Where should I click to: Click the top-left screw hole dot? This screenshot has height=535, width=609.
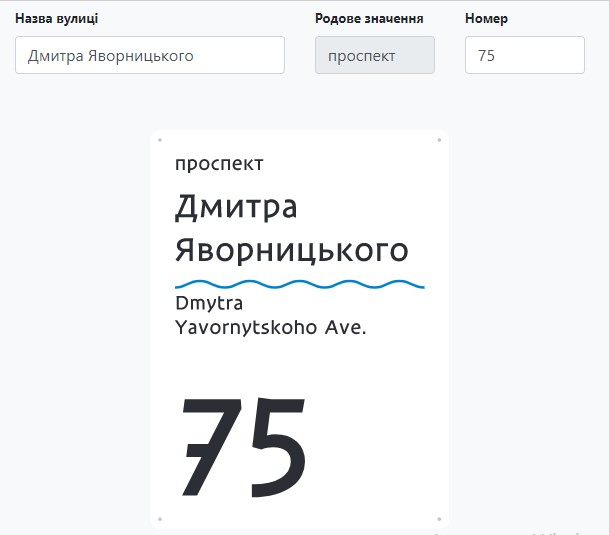pyautogui.click(x=160, y=140)
